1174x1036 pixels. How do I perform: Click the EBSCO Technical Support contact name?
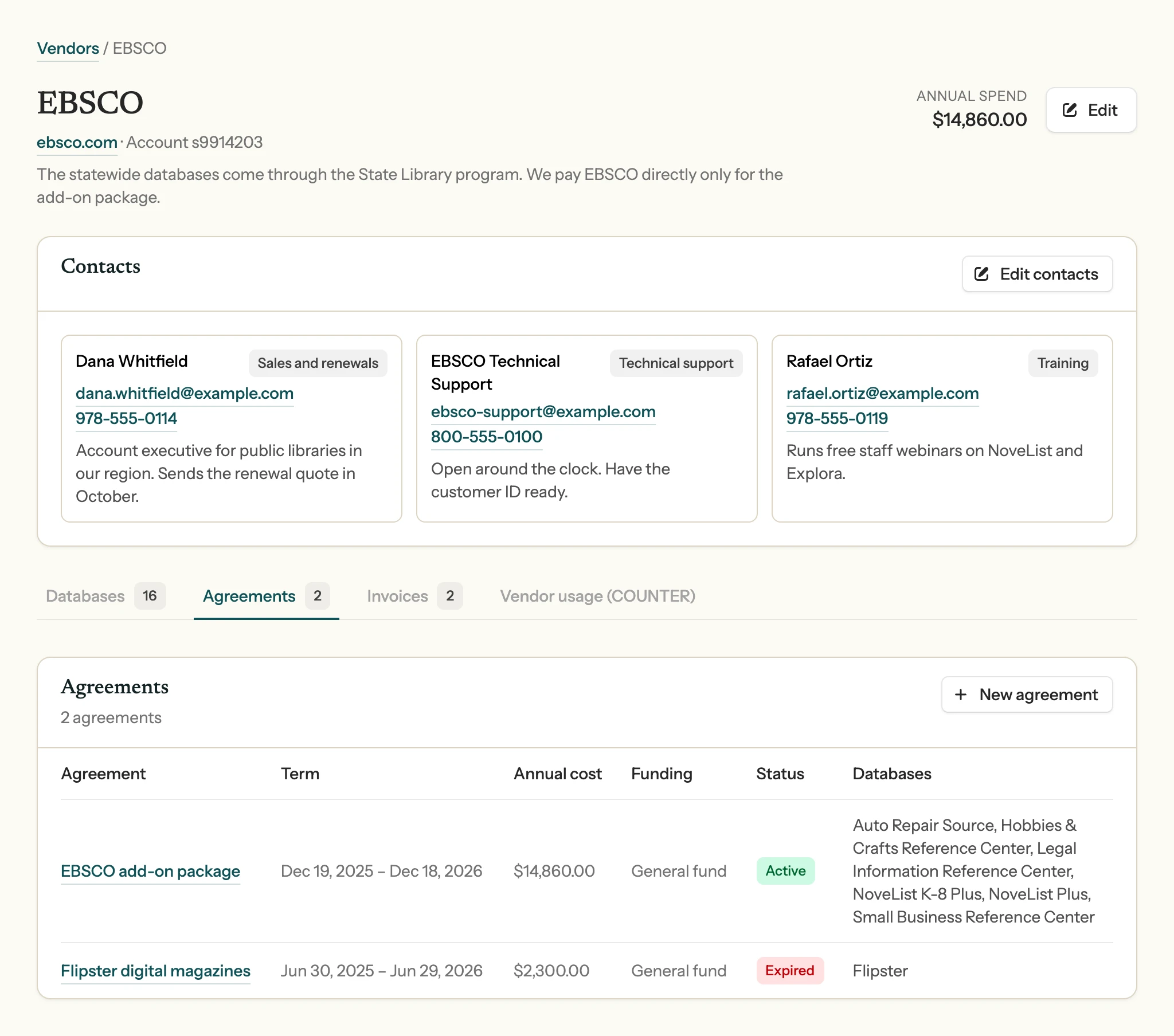pos(495,372)
